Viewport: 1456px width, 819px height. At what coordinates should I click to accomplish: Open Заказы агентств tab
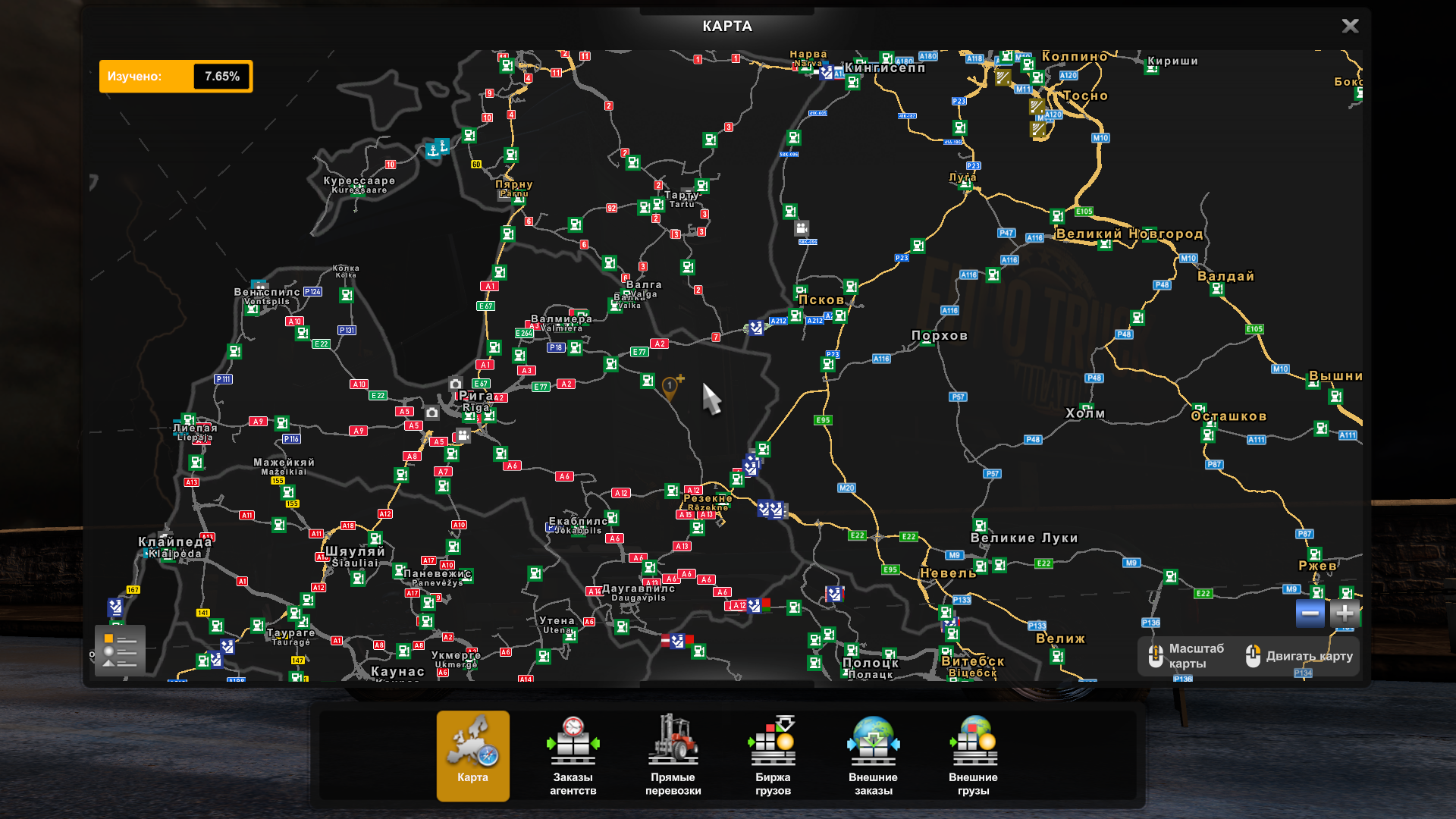pos(573,755)
